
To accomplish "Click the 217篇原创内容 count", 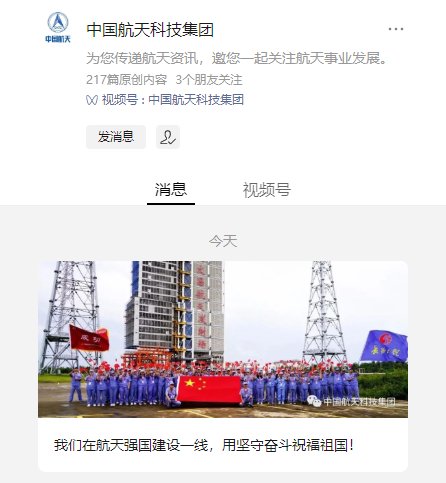I will pos(127,80).
